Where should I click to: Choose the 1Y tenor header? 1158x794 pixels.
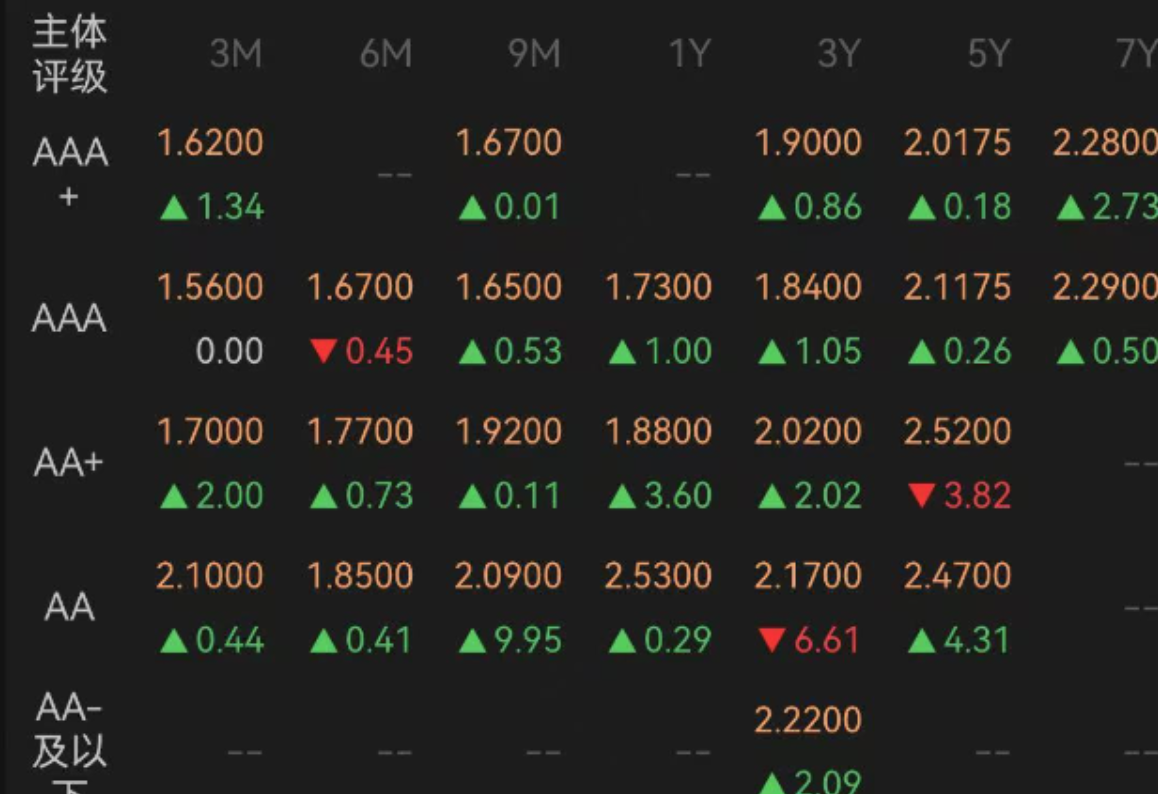click(690, 54)
